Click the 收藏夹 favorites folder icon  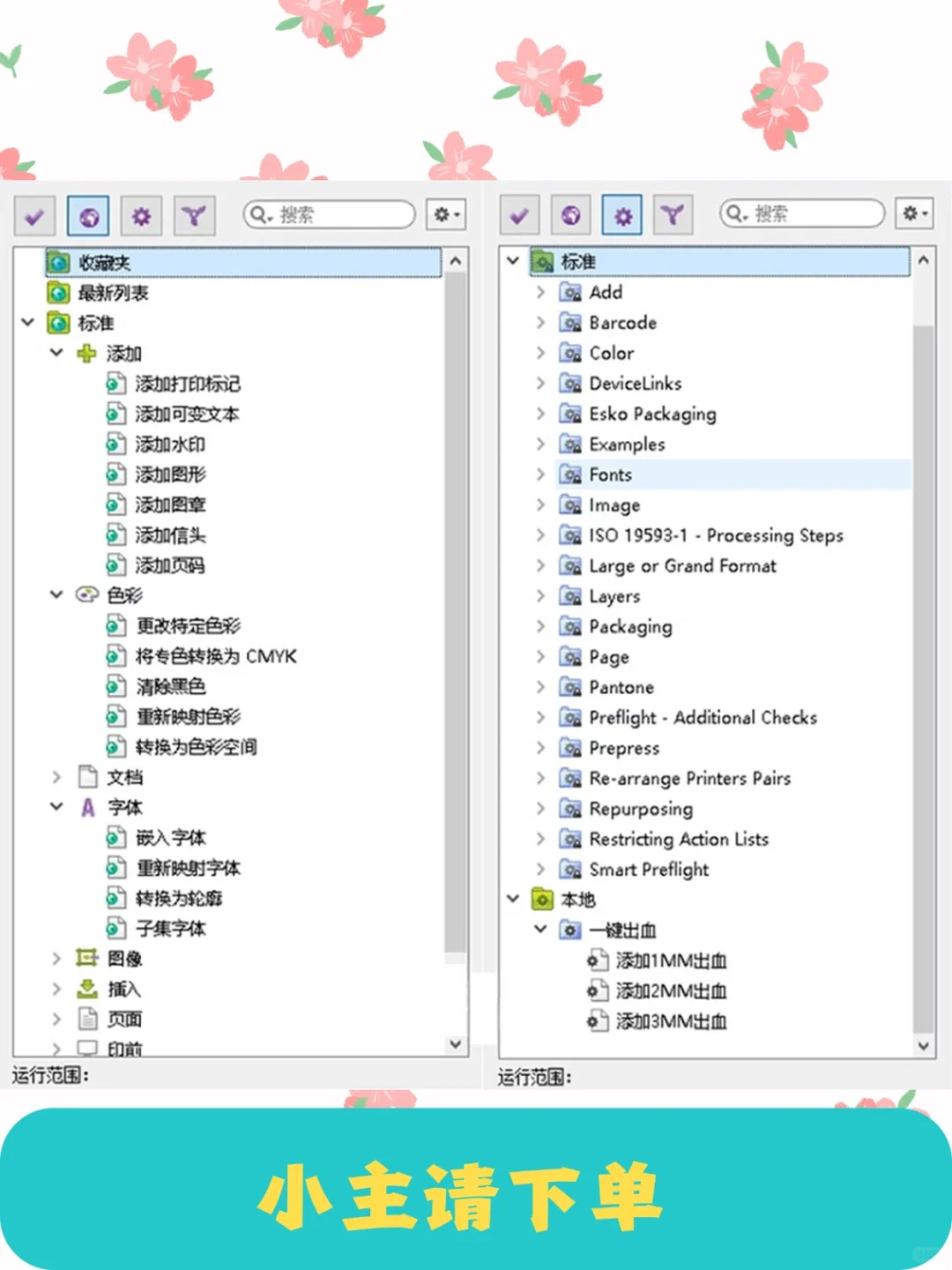(57, 262)
